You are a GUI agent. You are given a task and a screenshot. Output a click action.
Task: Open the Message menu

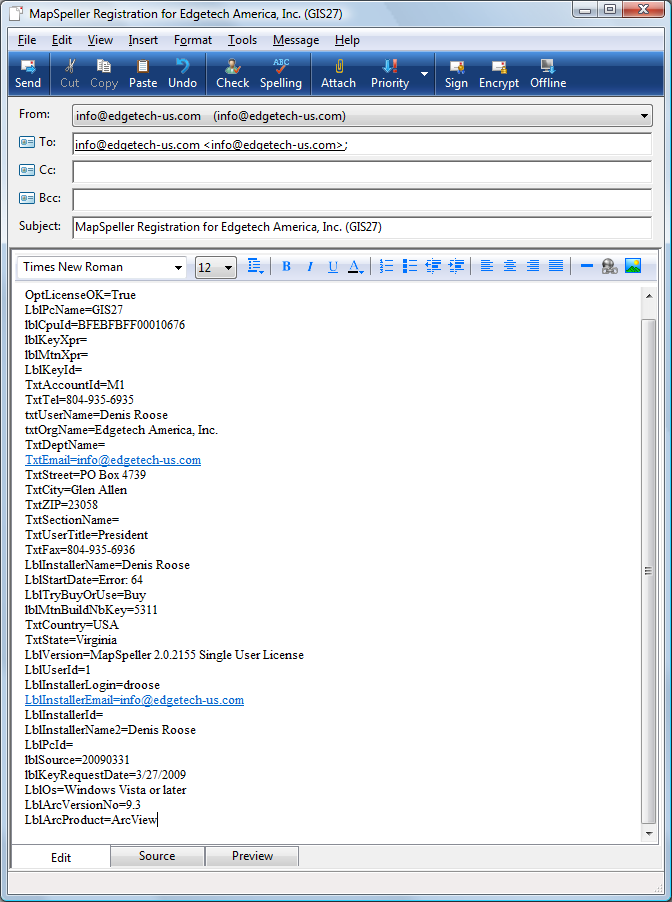[296, 40]
